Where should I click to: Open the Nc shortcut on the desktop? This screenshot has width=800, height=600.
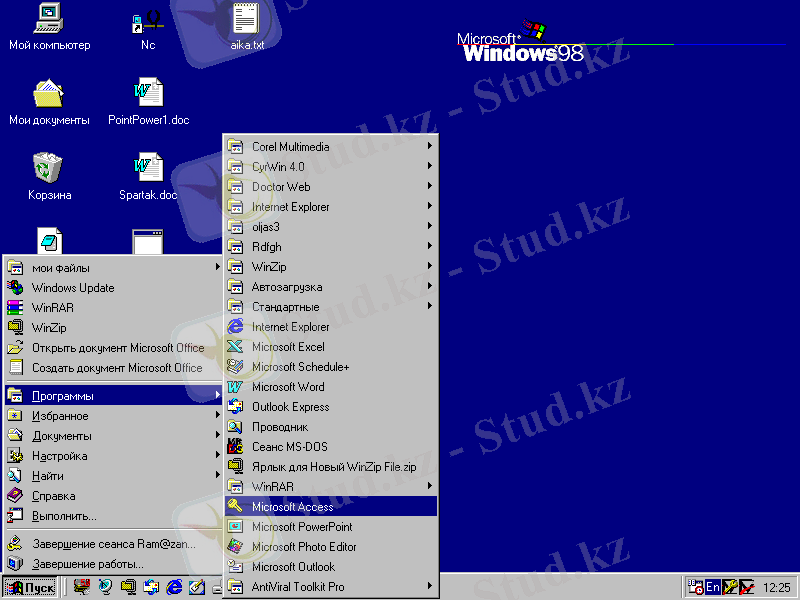pos(148,19)
